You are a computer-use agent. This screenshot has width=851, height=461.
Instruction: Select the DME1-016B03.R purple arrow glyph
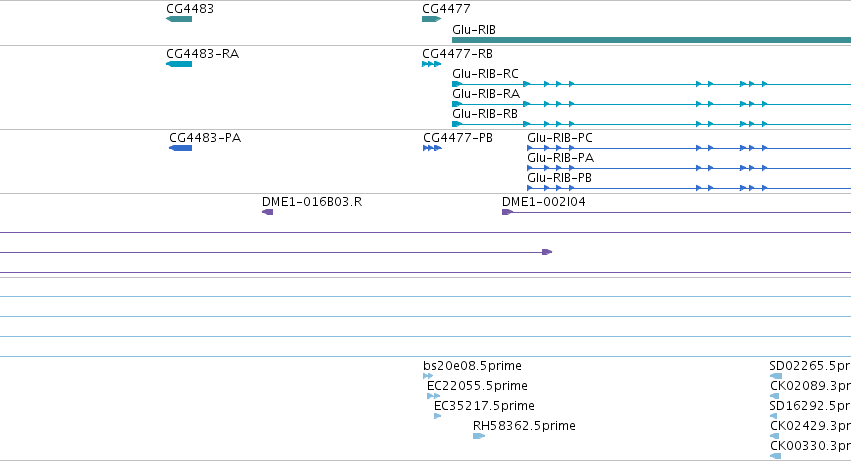(x=268, y=212)
